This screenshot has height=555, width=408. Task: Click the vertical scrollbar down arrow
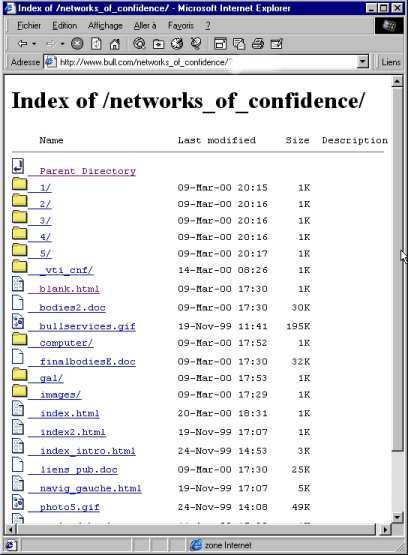(x=397, y=517)
